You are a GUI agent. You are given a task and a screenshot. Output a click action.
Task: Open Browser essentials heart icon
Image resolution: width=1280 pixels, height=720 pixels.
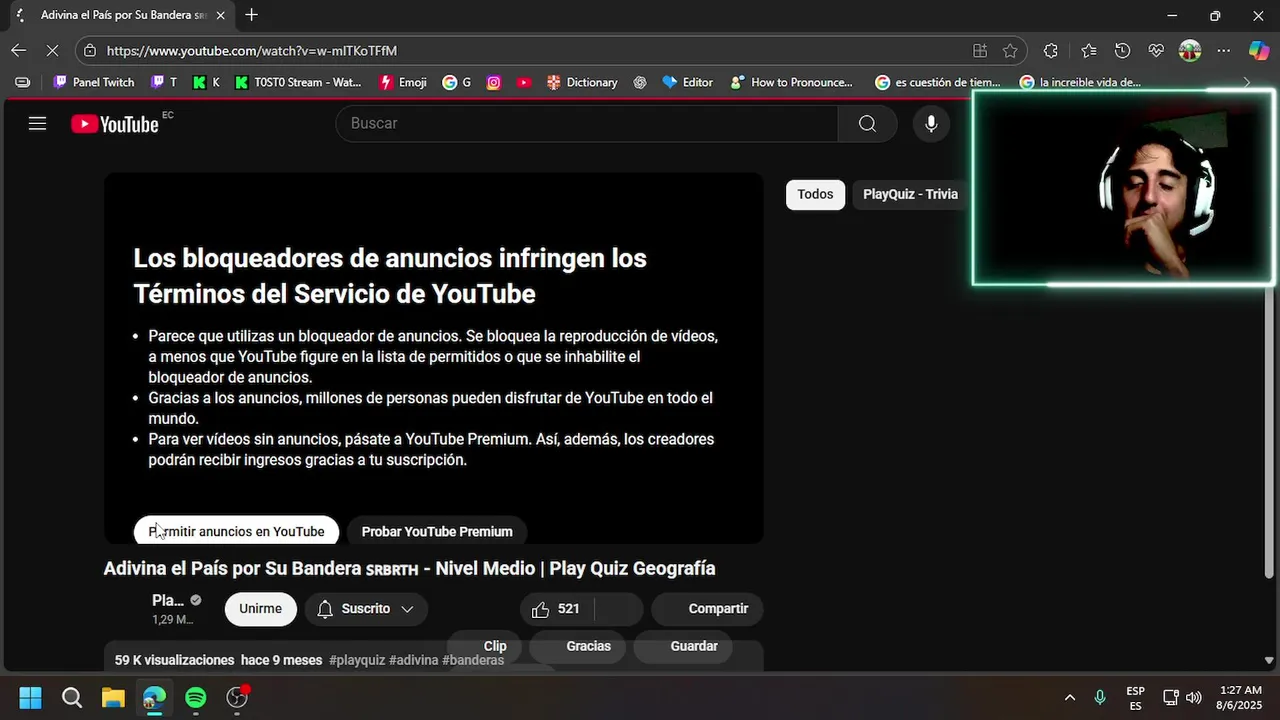point(1156,50)
